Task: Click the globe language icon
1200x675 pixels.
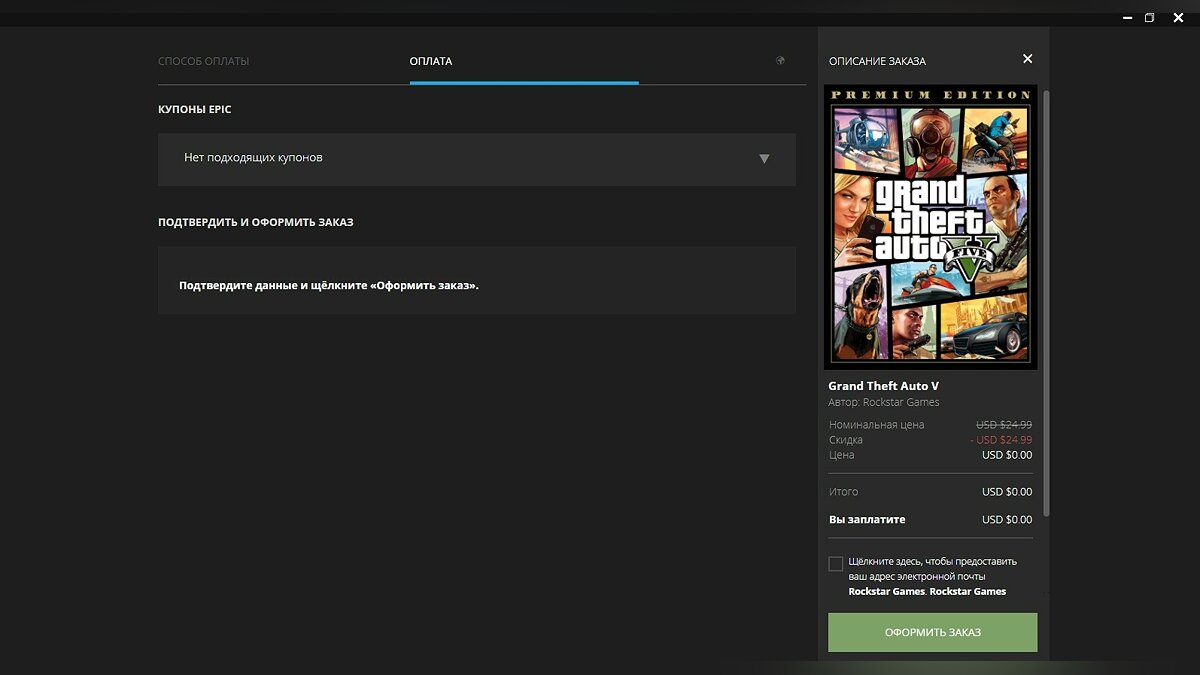Action: [x=780, y=61]
